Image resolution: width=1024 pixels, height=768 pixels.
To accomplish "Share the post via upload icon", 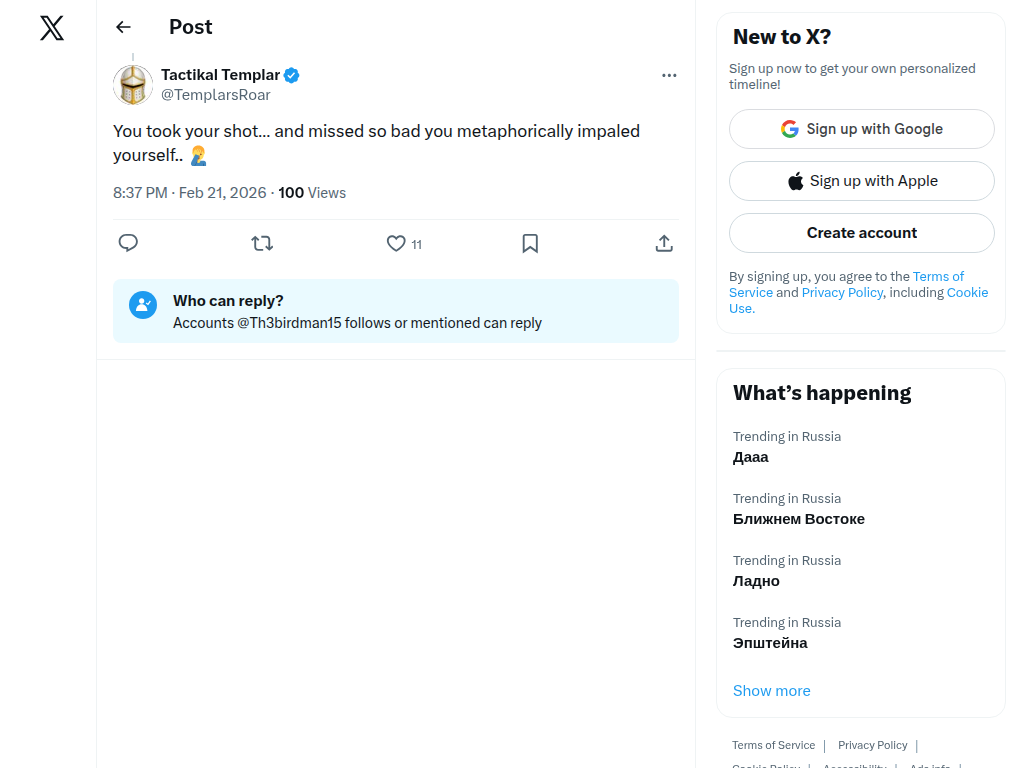I will coord(664,243).
